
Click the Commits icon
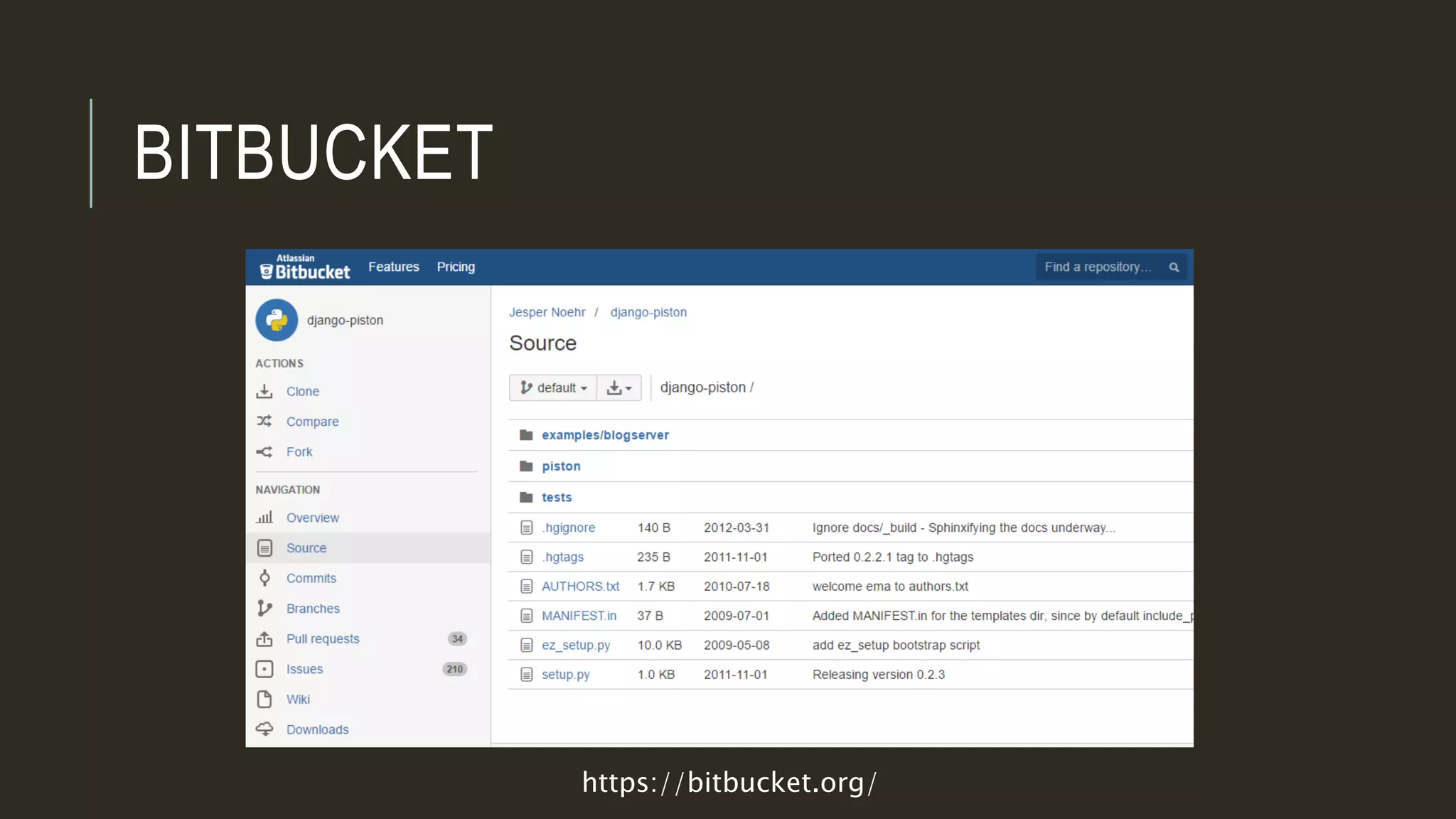(264, 578)
